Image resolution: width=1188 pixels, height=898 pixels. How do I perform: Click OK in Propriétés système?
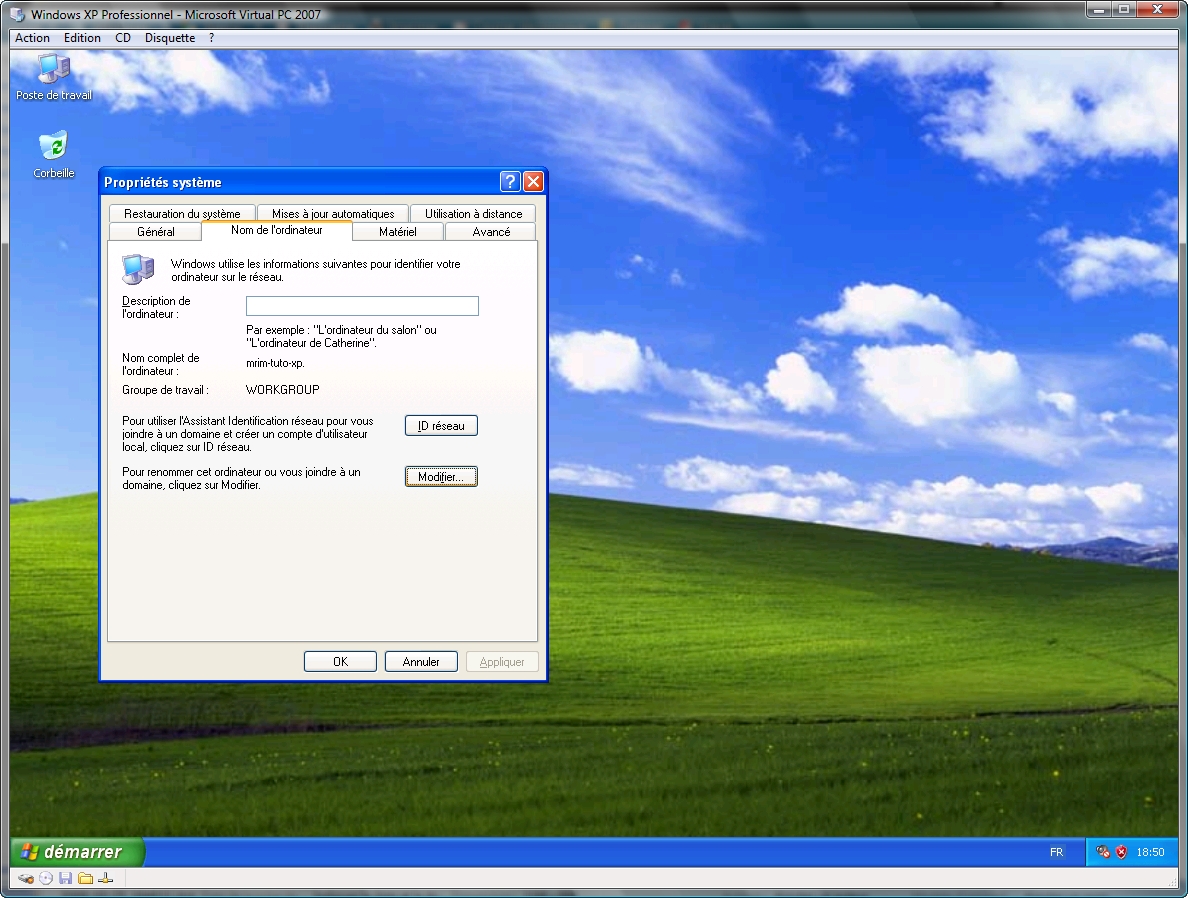coord(340,662)
